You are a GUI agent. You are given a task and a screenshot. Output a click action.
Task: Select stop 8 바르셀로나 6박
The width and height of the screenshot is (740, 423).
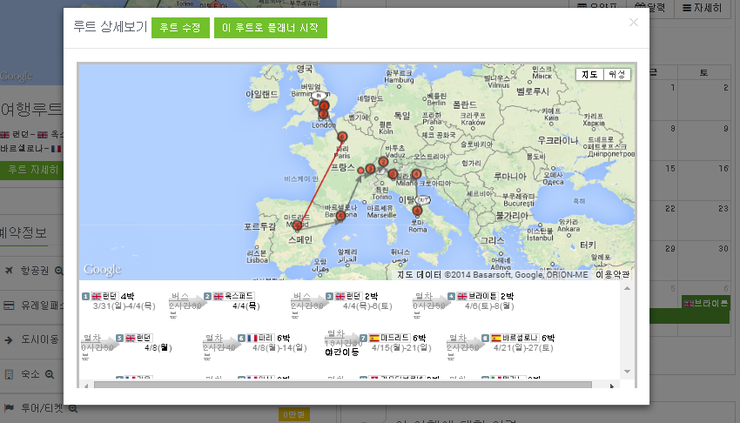click(x=518, y=338)
